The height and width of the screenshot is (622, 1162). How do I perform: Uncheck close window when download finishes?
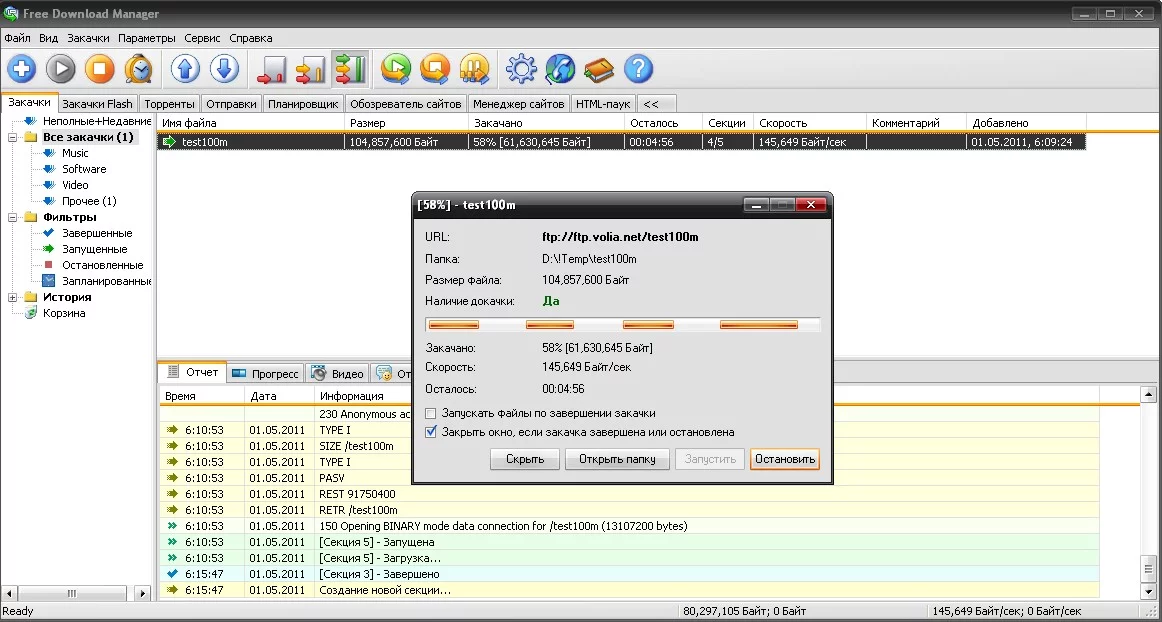[x=431, y=432]
